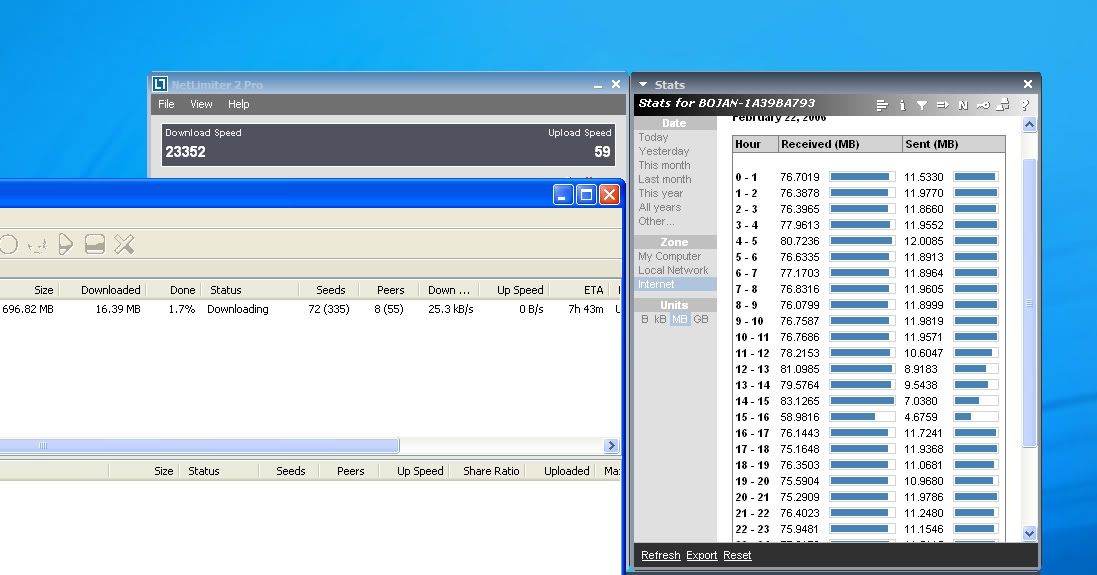Image resolution: width=1097 pixels, height=575 pixels.
Task: Click the Refresh link in Stats
Action: (660, 555)
